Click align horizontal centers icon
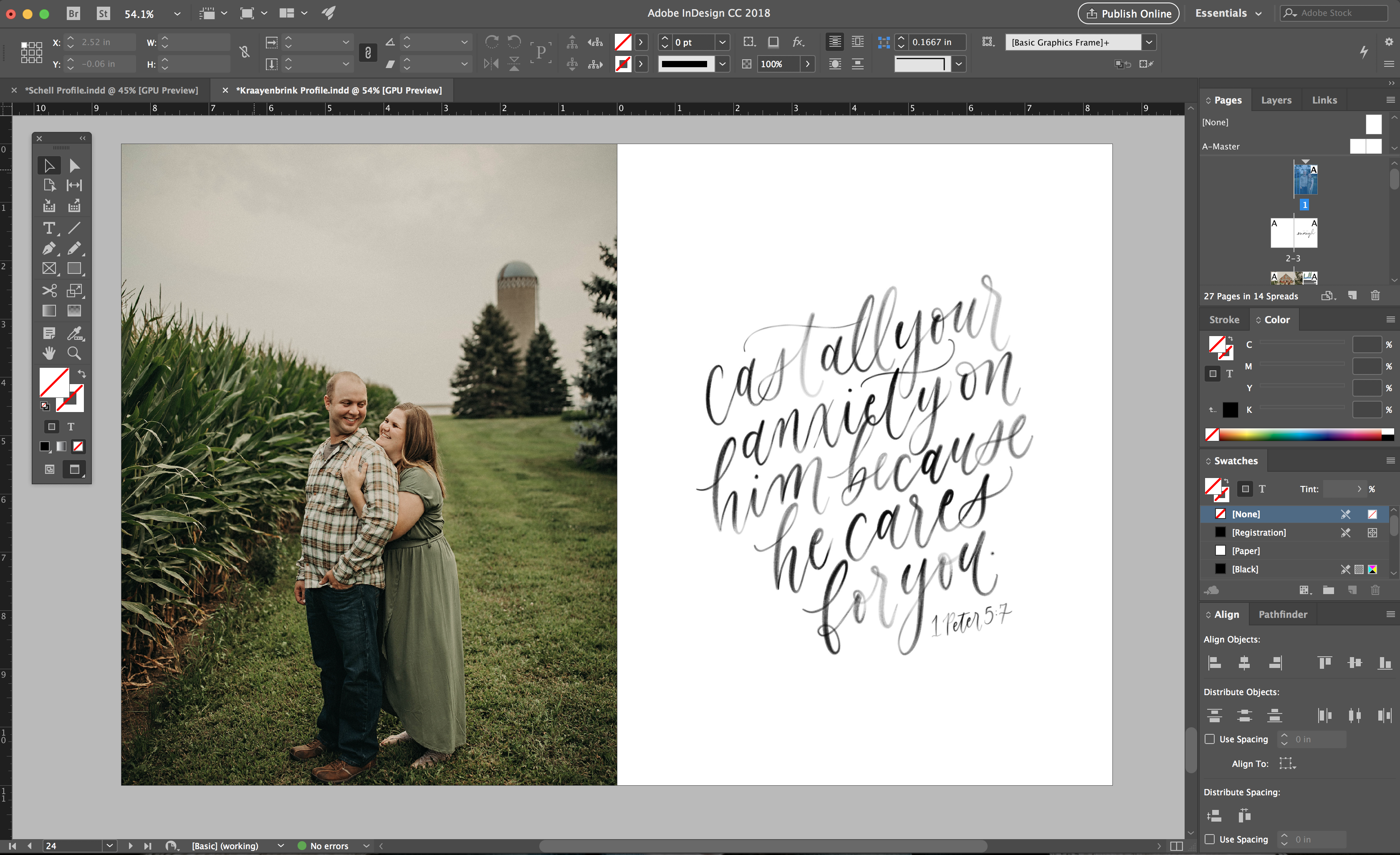 [x=1244, y=663]
